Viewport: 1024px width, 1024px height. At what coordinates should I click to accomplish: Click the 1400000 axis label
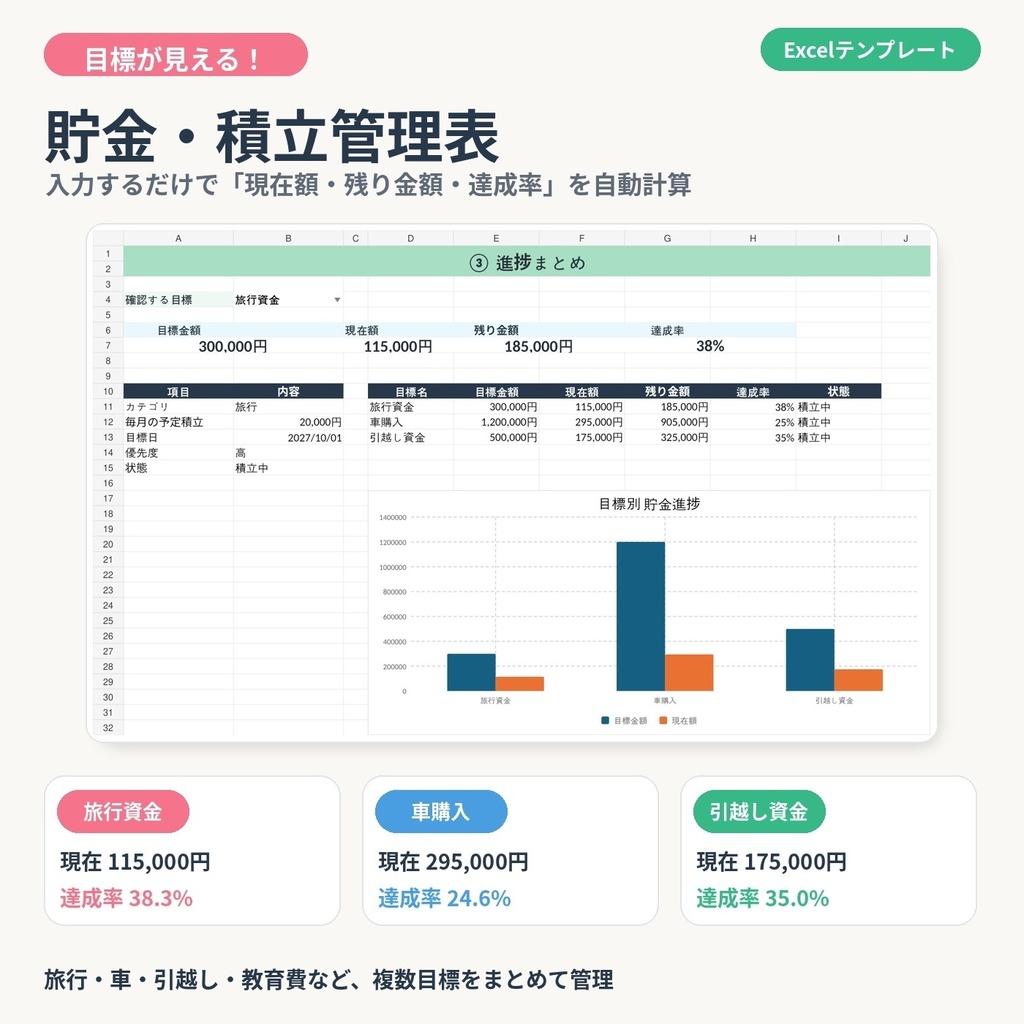coord(392,517)
